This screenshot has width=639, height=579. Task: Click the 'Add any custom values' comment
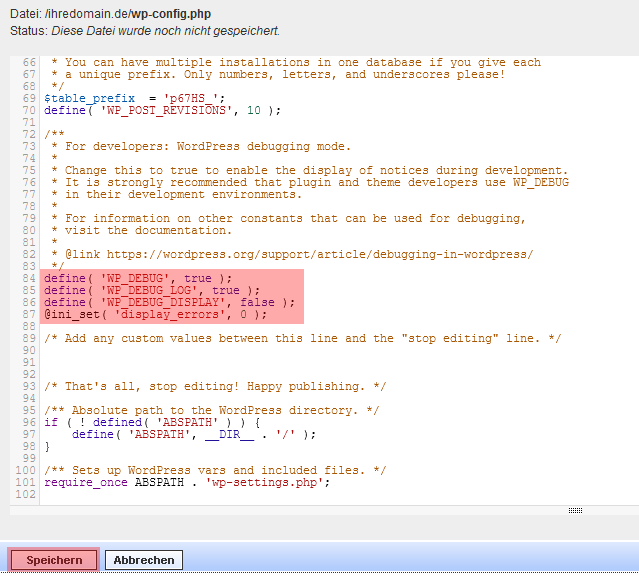(x=302, y=338)
